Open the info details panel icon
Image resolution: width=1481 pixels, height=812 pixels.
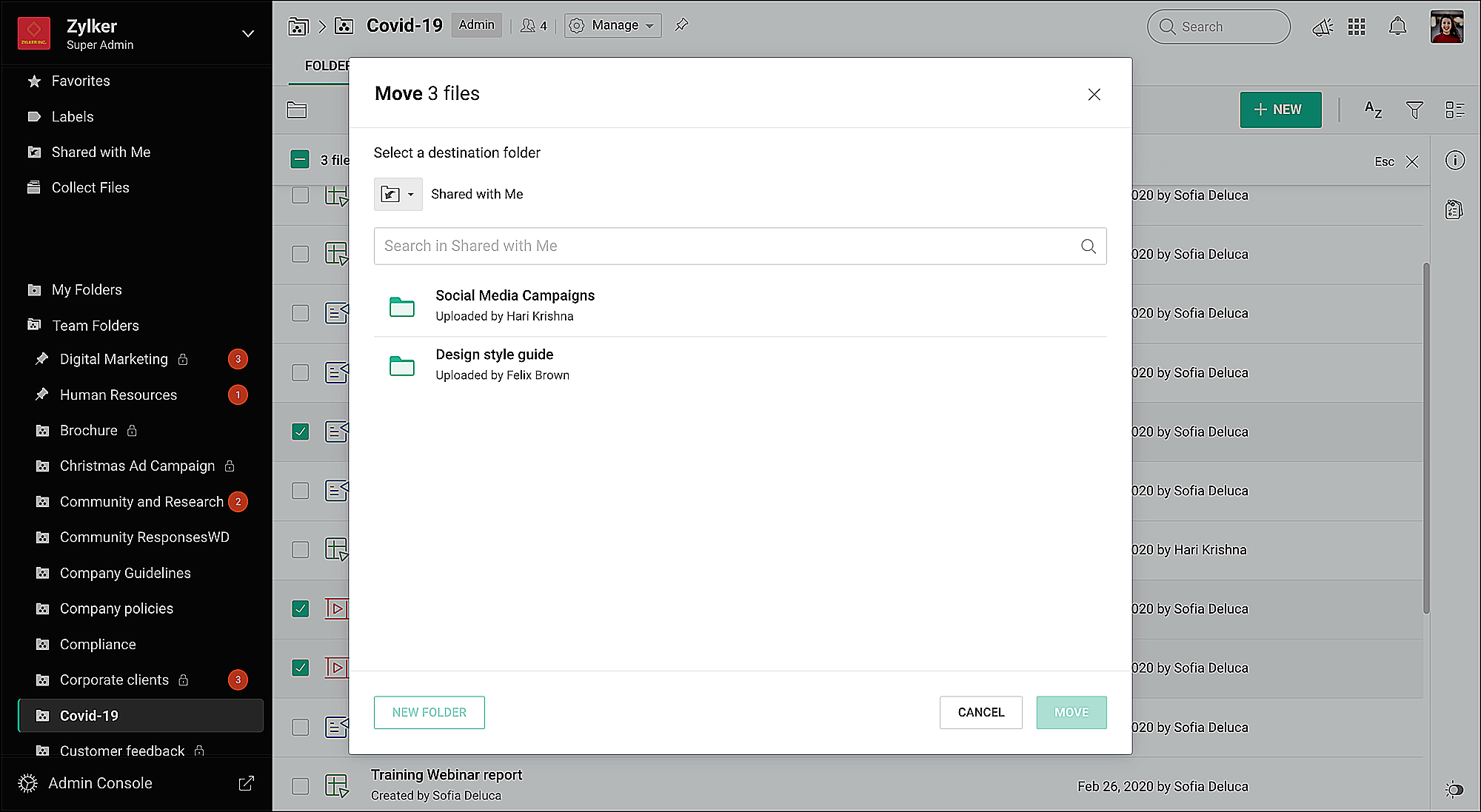[1455, 161]
